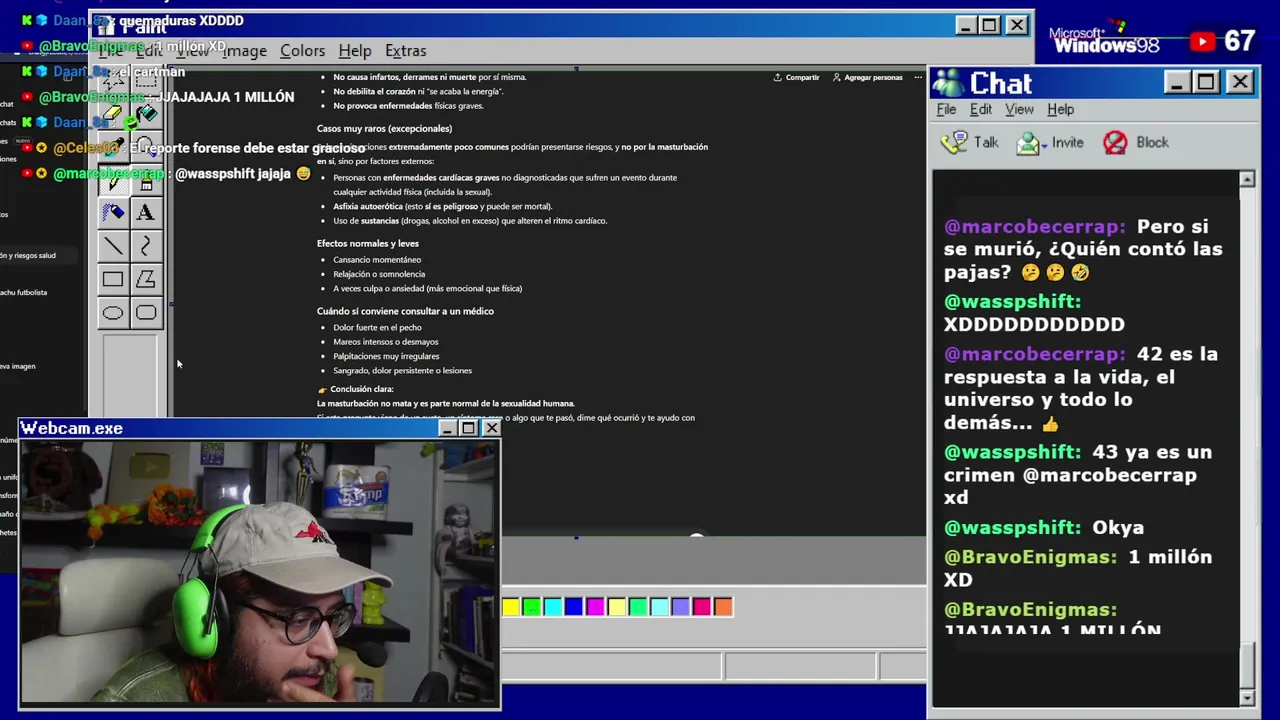
Task: Click the Invite icon in Chat toolbar
Action: point(1028,143)
